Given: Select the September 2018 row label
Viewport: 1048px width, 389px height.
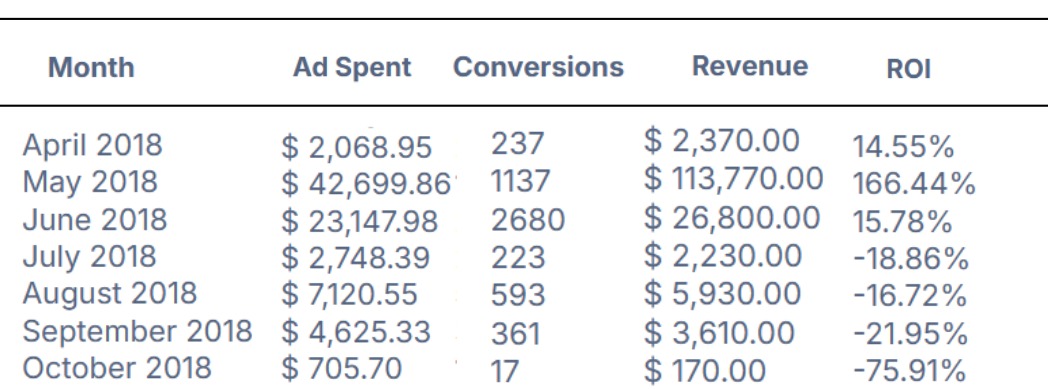Looking at the screenshot, I should tap(137, 331).
